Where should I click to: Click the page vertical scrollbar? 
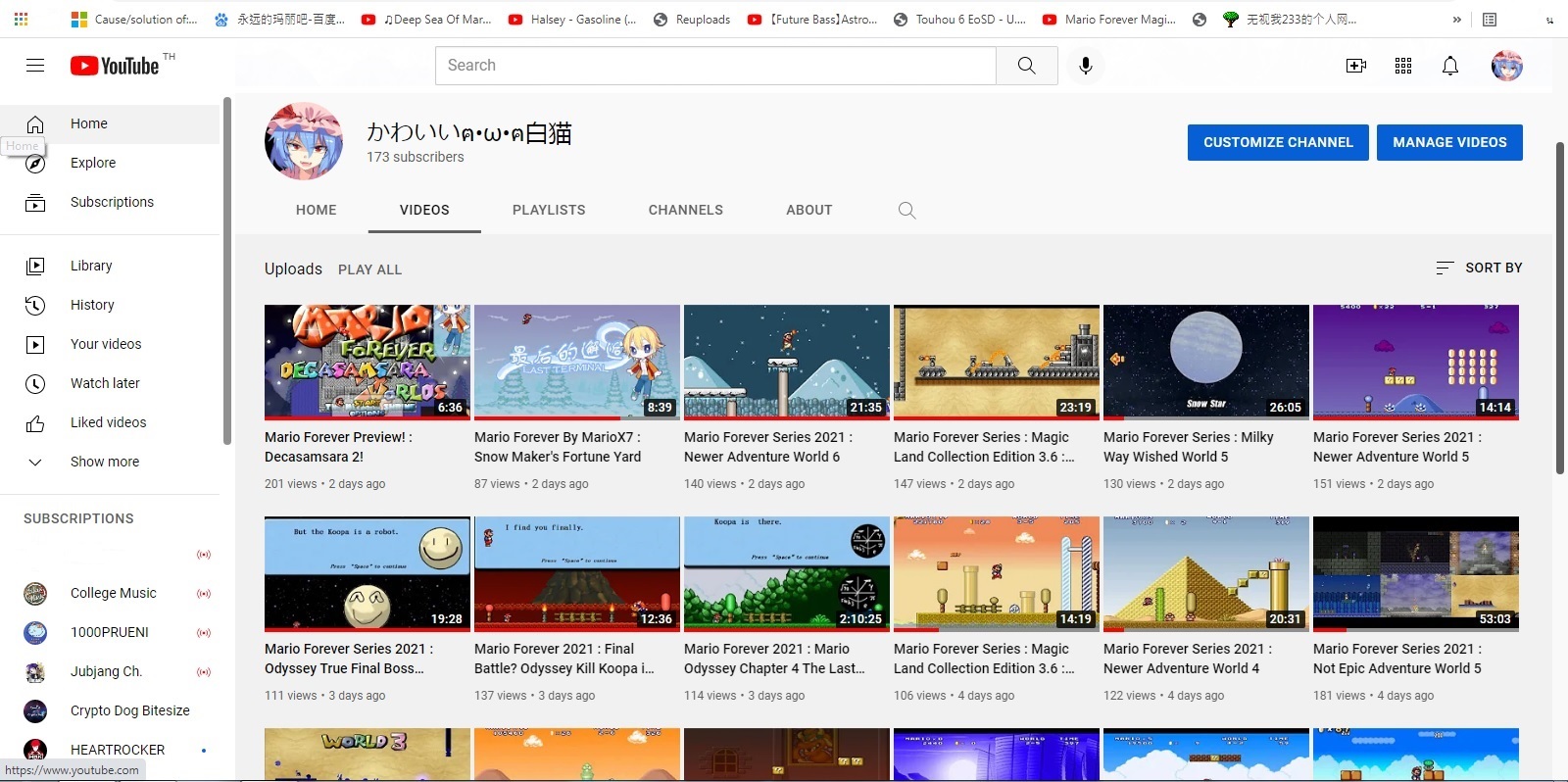1560,309
